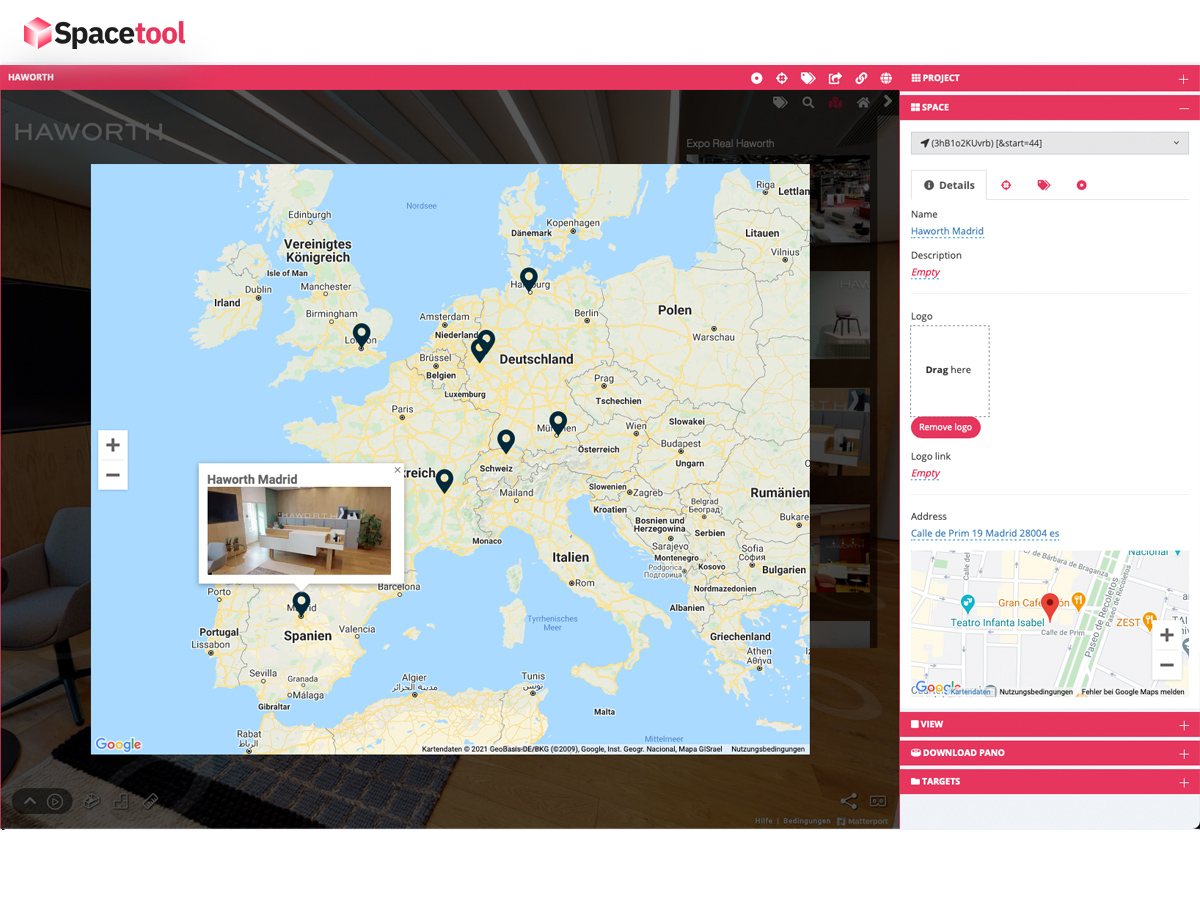
Task: Click the München map pin
Action: tap(558, 423)
